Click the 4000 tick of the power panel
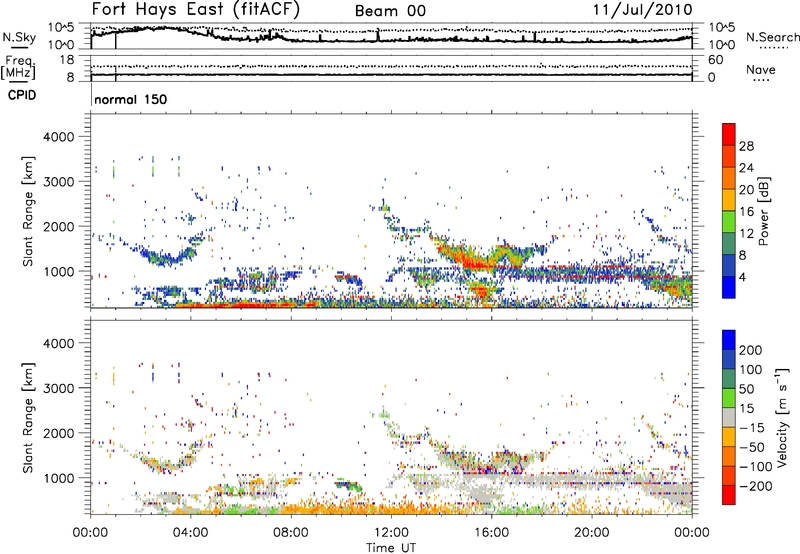 59,137
